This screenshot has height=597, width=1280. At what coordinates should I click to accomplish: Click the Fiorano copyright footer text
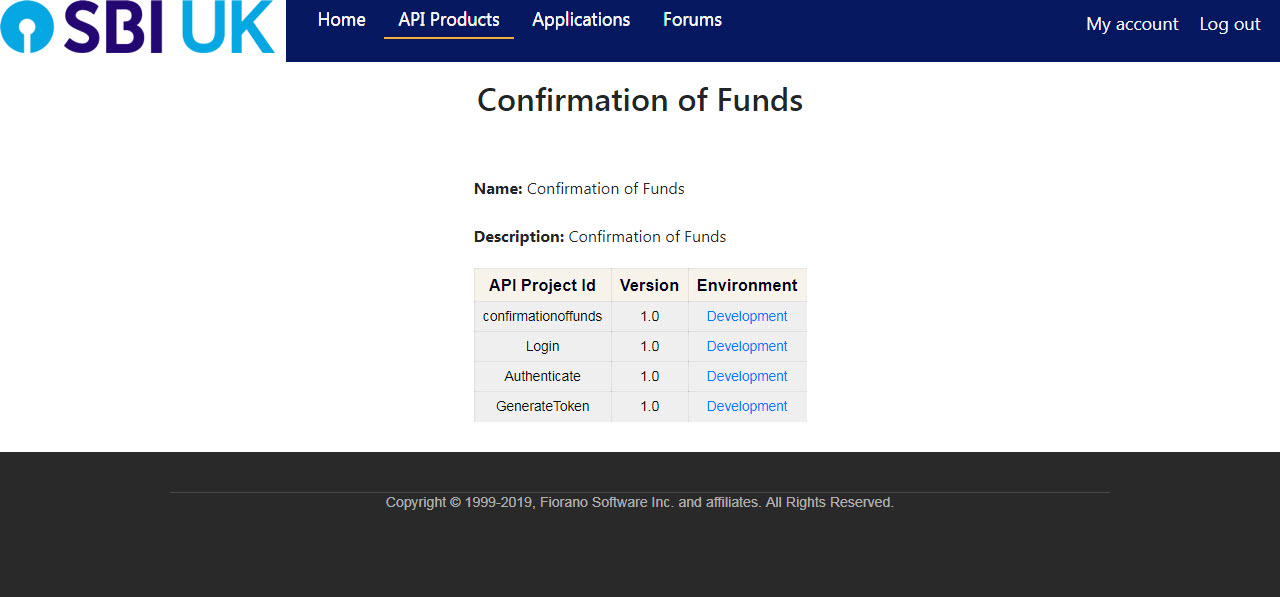pos(640,502)
